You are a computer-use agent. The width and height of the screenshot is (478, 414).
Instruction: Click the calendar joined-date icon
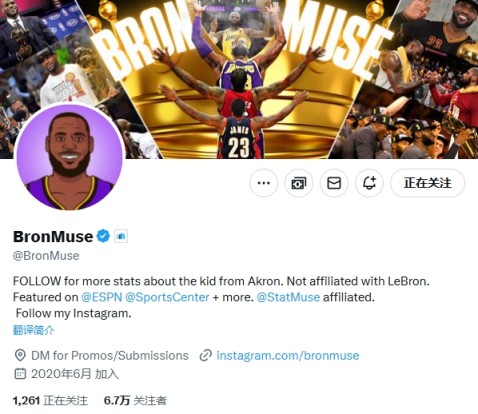[20, 374]
